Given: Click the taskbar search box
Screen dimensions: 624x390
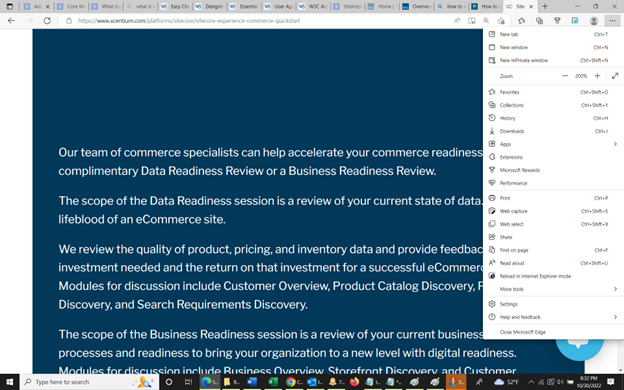Looking at the screenshot, I should [x=90, y=382].
